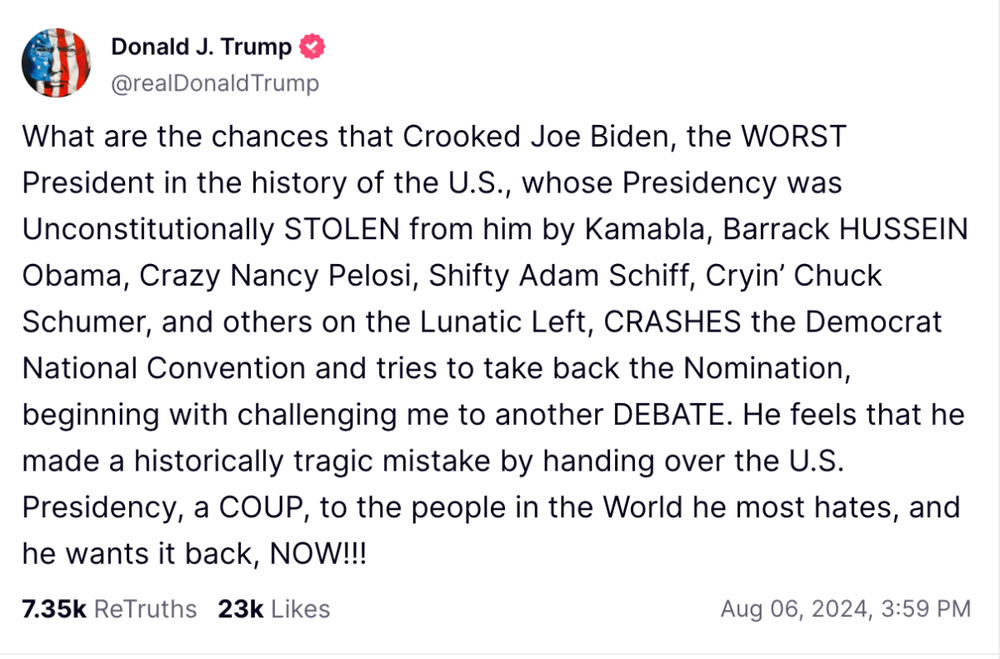Click the word DEBATE in the post

coord(668,415)
